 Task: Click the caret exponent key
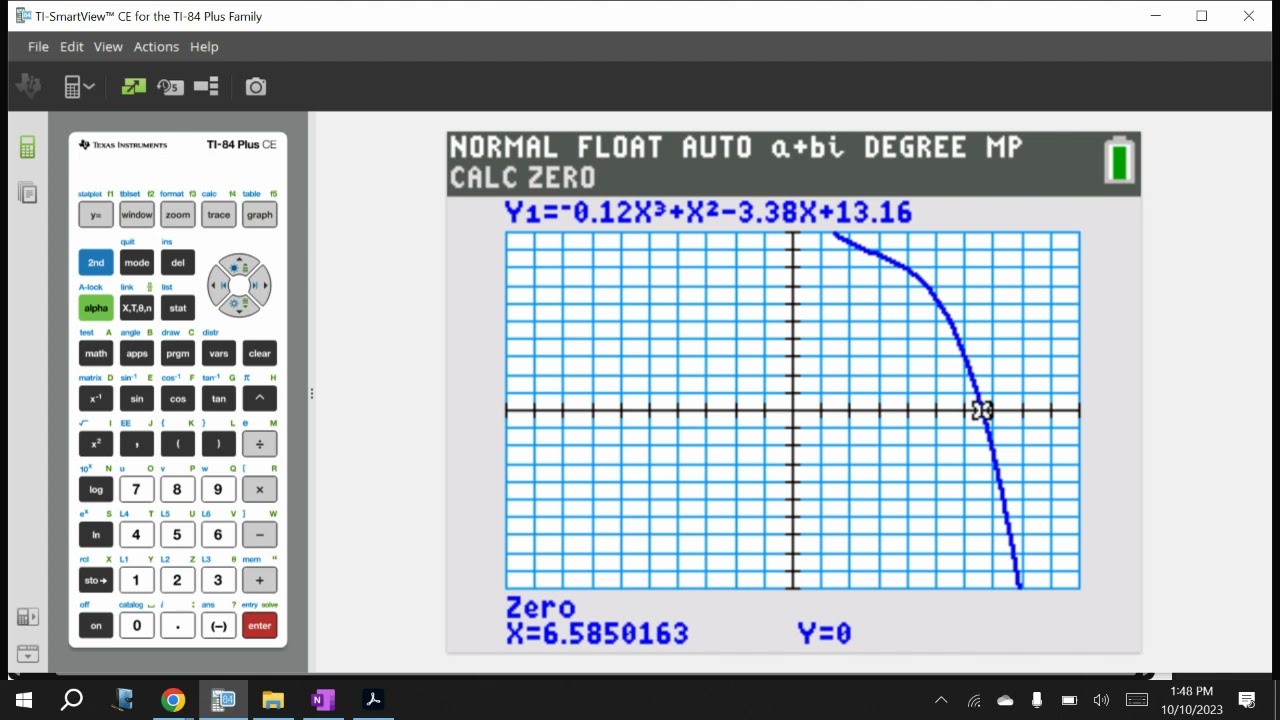(x=260, y=398)
